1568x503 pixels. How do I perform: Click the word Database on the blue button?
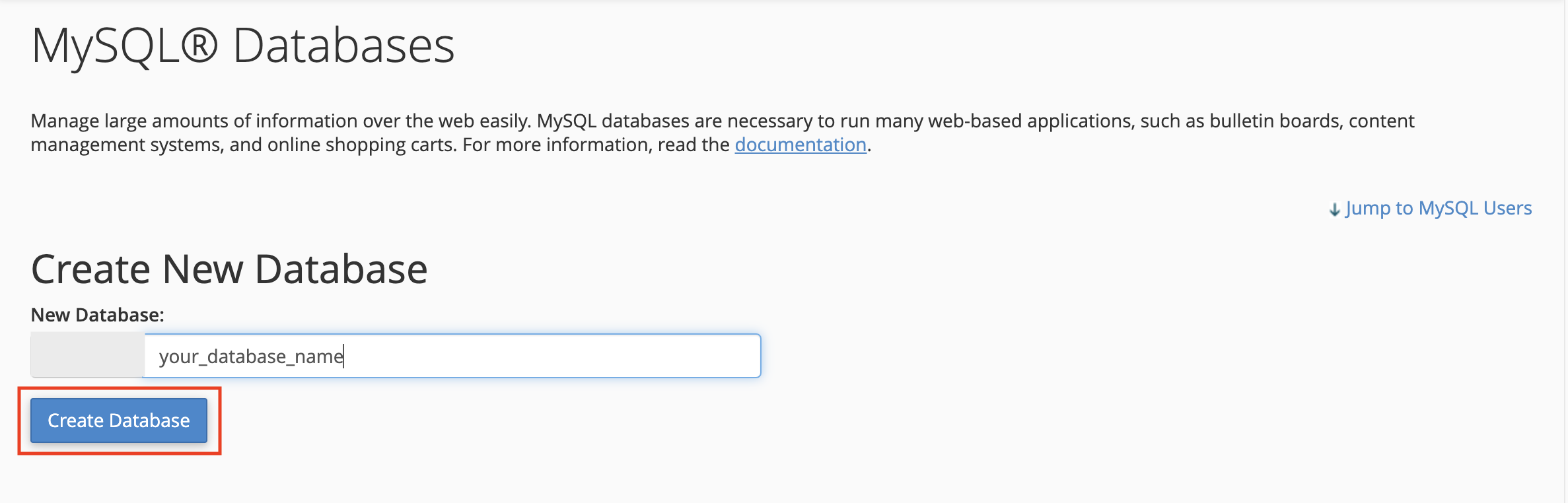[x=150, y=420]
